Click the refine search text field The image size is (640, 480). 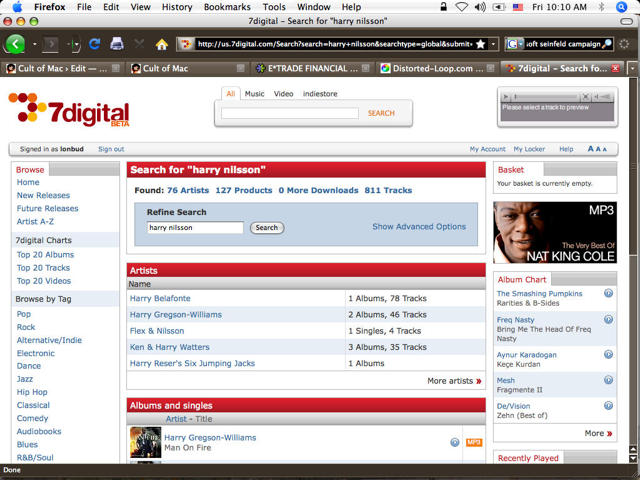pyautogui.click(x=195, y=227)
